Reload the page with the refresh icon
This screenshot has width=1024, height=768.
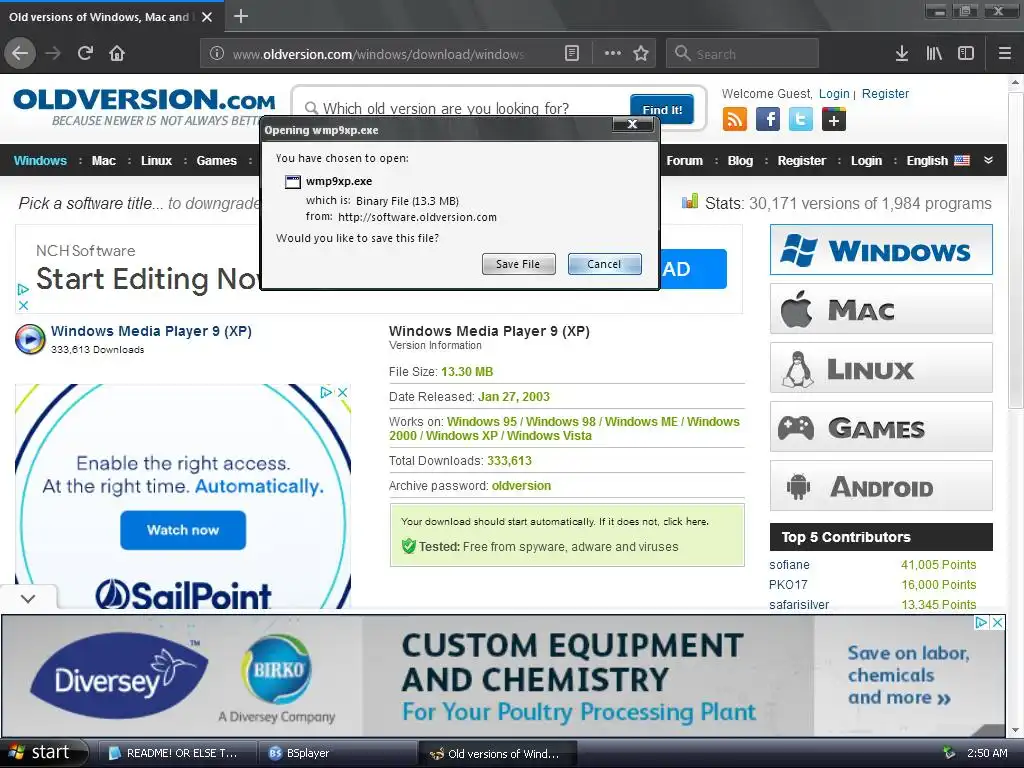tap(85, 54)
